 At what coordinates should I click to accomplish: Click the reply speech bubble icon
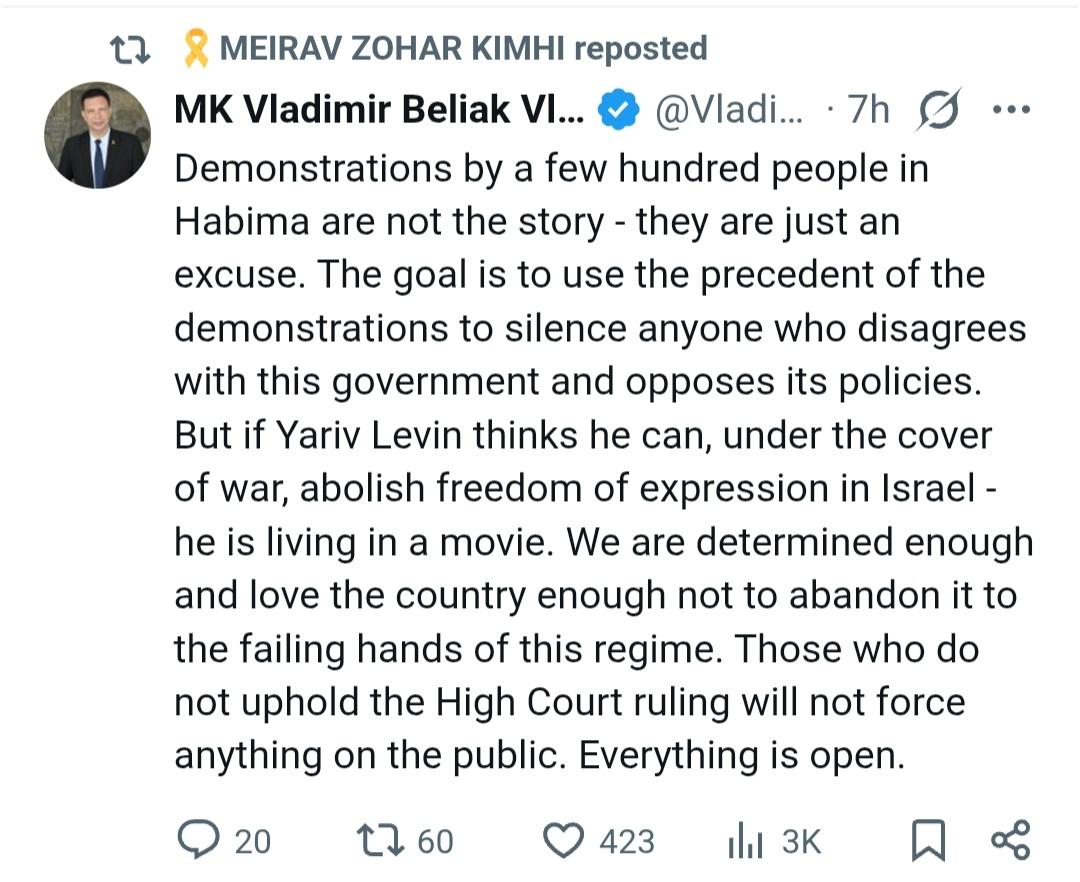197,840
